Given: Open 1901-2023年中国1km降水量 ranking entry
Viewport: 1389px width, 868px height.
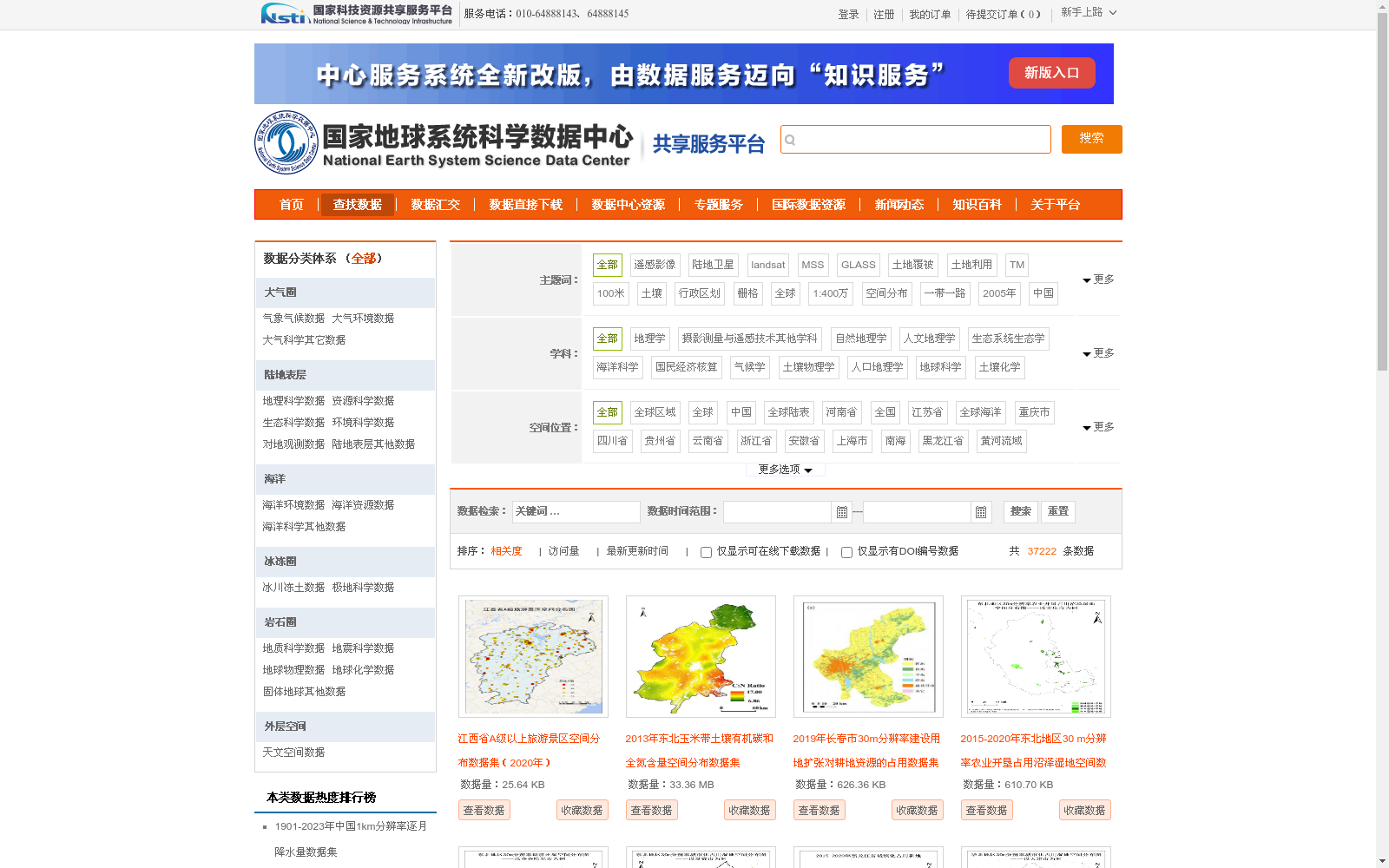Looking at the screenshot, I should point(351,839).
